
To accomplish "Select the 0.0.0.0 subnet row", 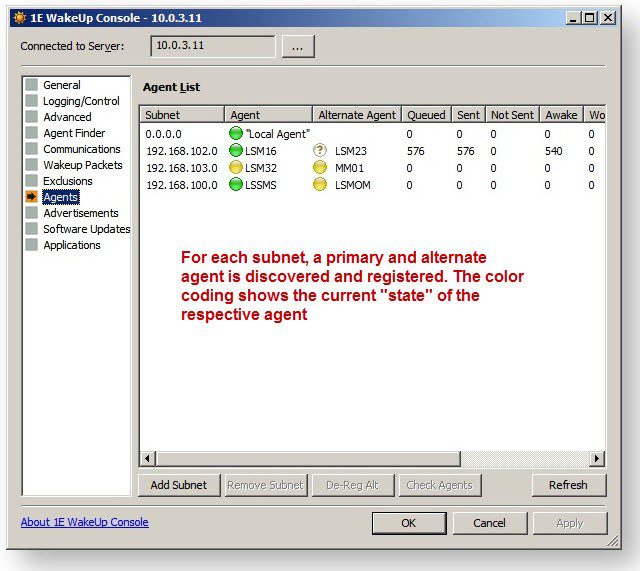I will [x=372, y=134].
